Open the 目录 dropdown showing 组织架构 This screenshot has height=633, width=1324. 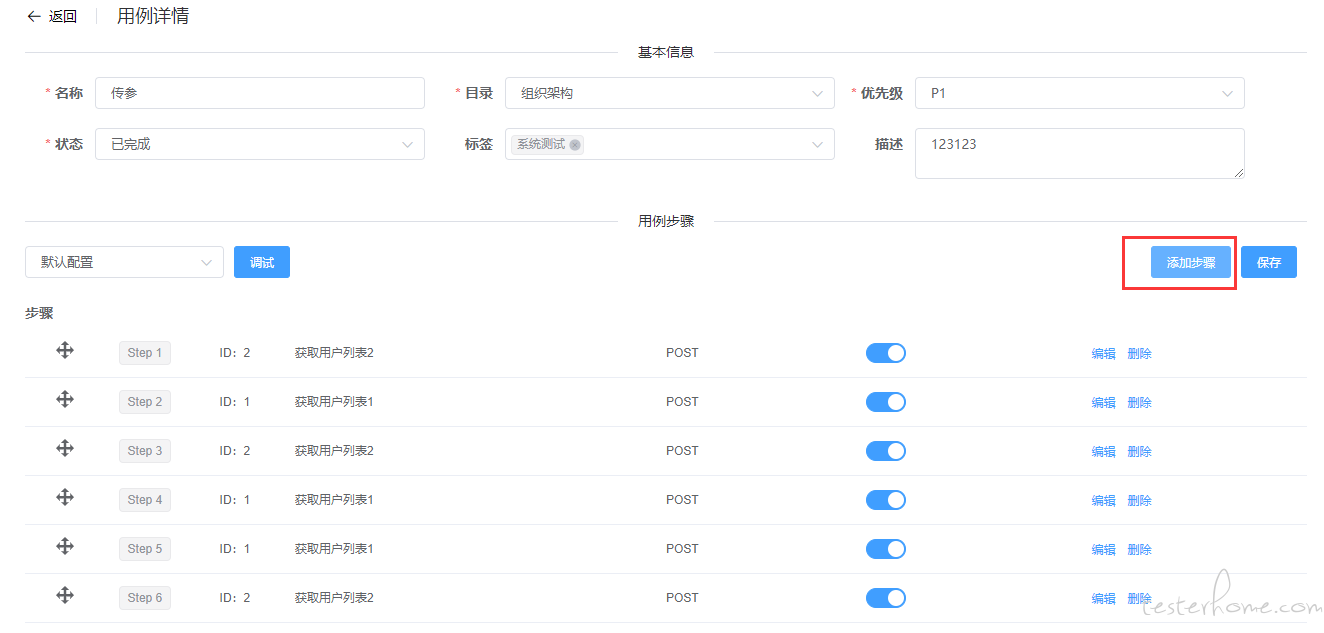point(670,93)
